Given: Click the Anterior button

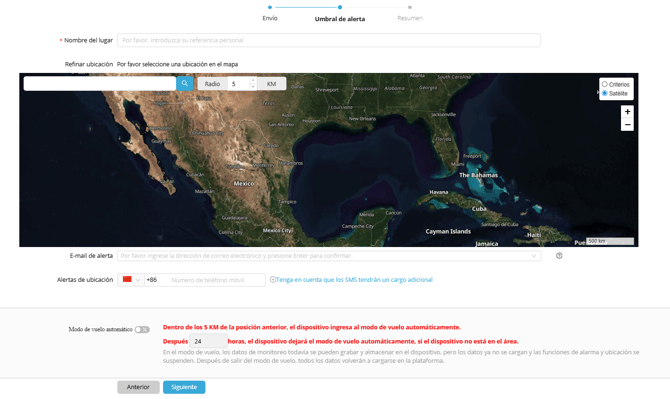Looking at the screenshot, I should (x=138, y=387).
